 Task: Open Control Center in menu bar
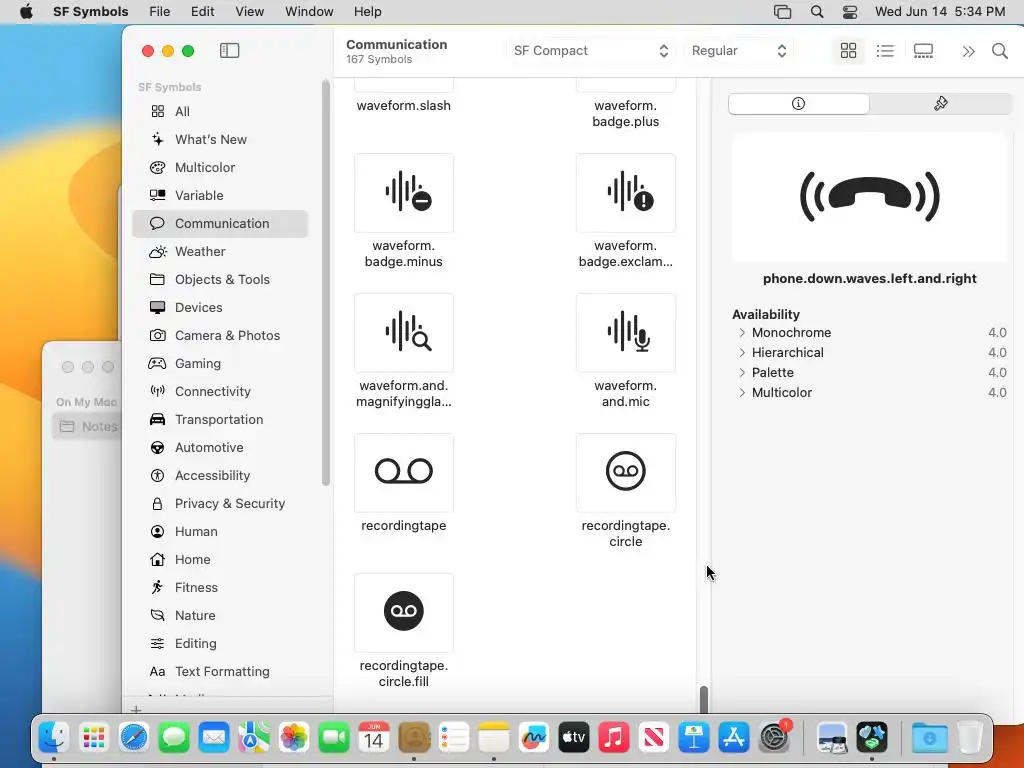[x=850, y=12]
